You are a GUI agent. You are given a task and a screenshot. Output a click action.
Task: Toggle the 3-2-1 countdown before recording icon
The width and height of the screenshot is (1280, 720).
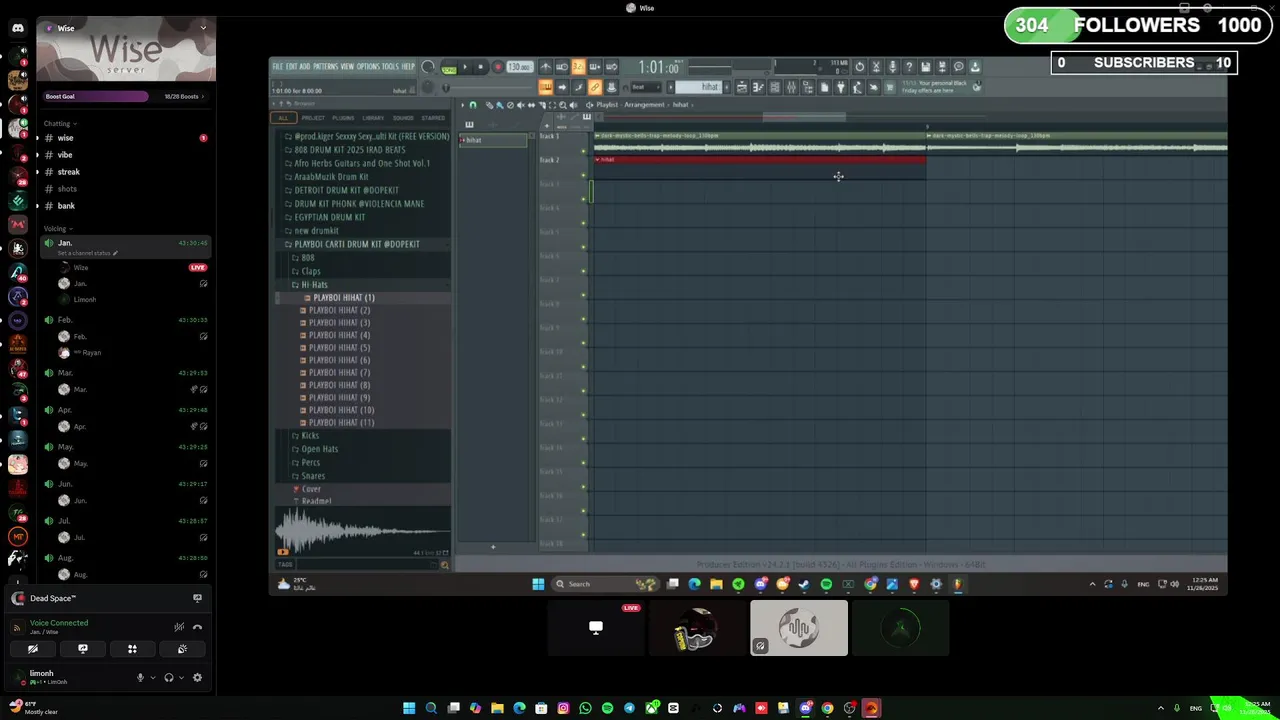pos(578,67)
